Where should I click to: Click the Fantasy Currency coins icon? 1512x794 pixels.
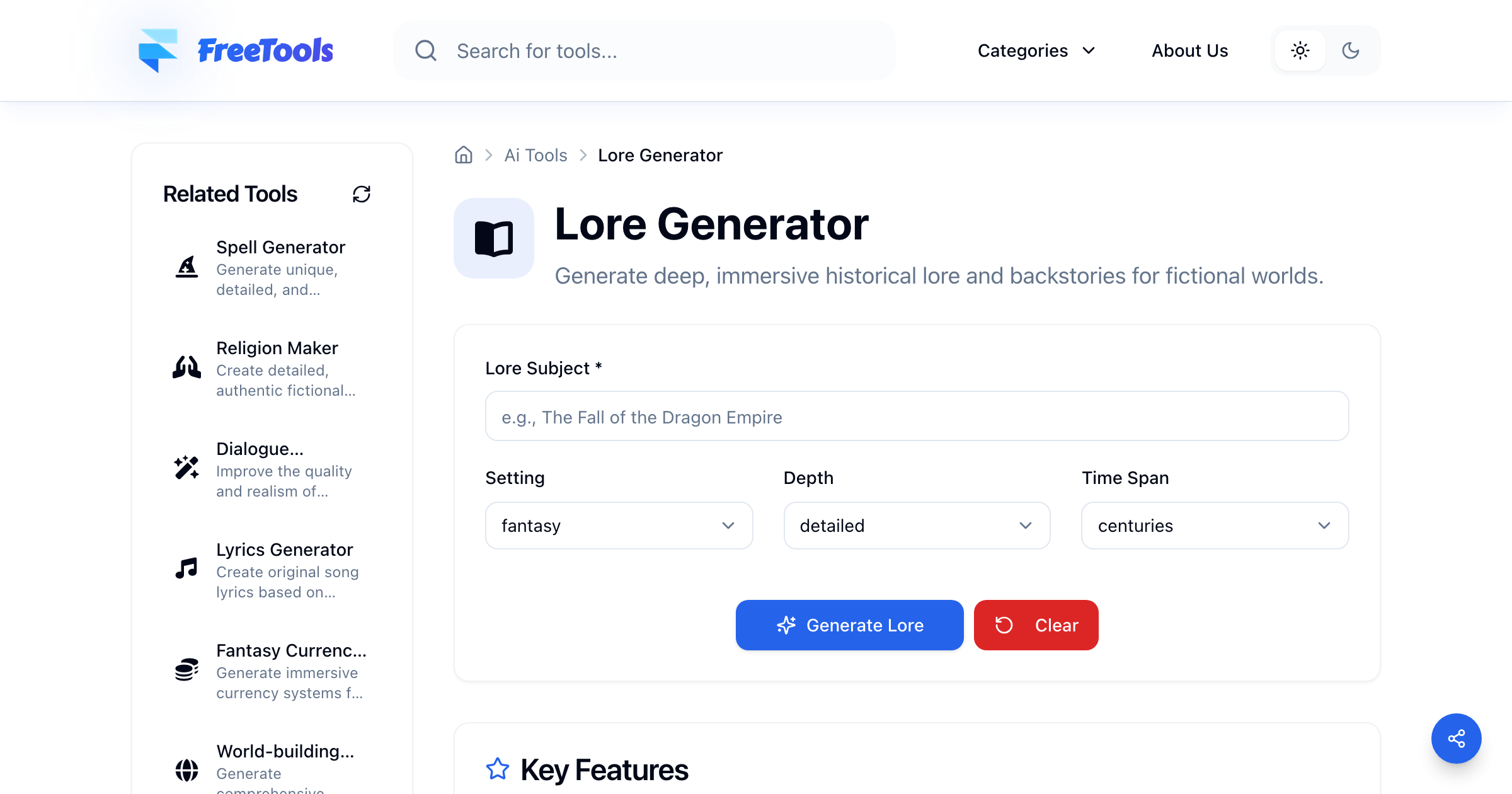click(x=186, y=669)
